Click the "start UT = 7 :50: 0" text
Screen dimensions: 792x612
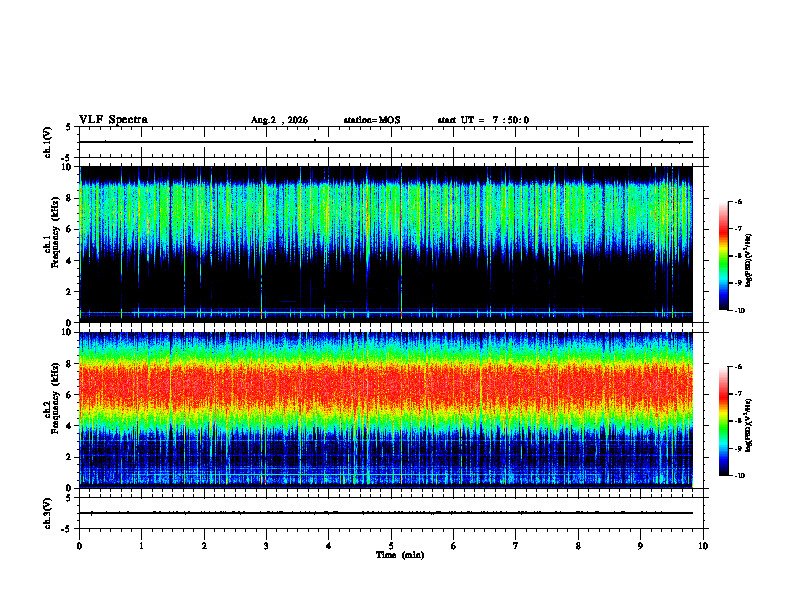(483, 120)
